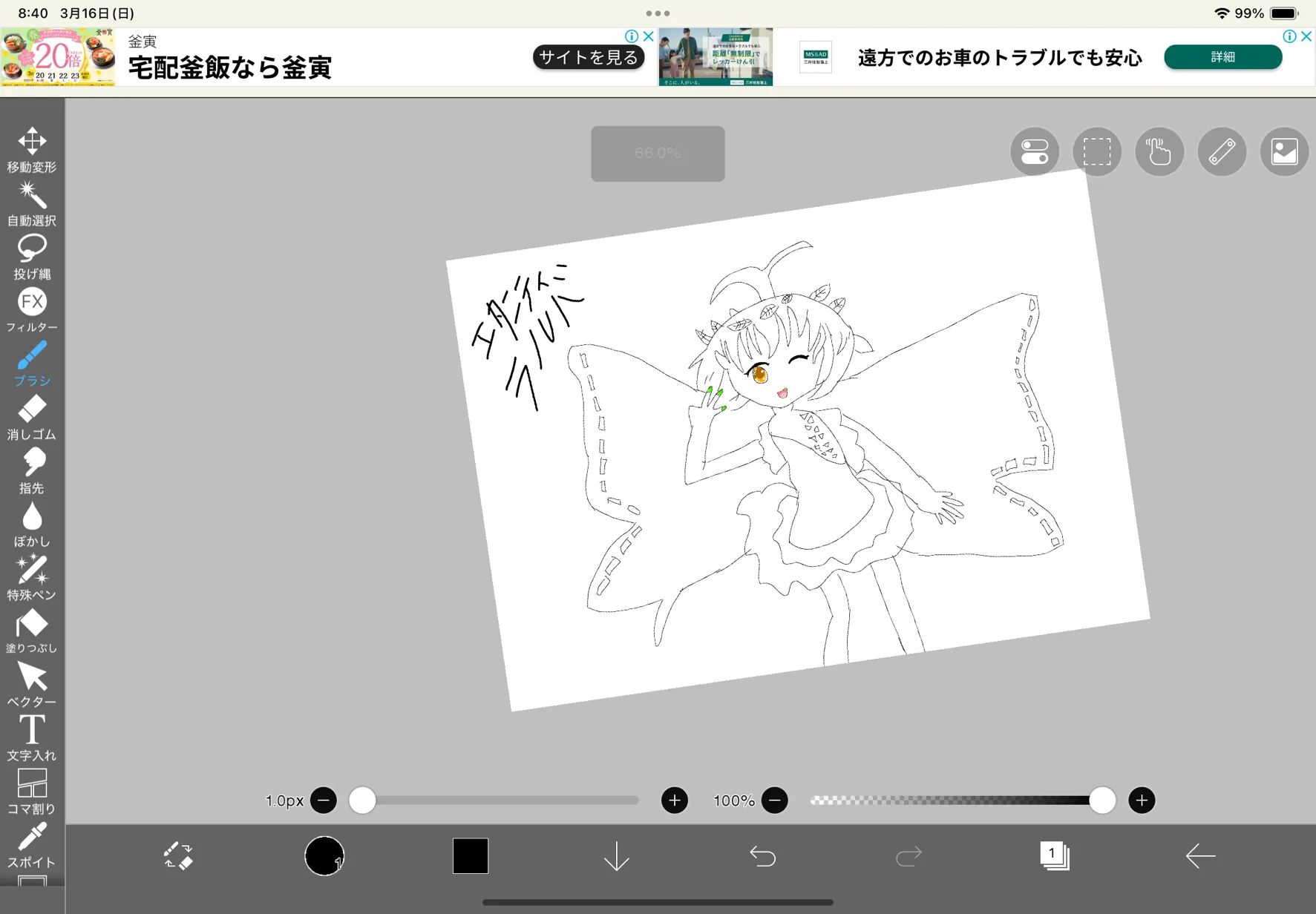Redo the undone stroke
This screenshot has height=914, width=1316.
coord(909,857)
